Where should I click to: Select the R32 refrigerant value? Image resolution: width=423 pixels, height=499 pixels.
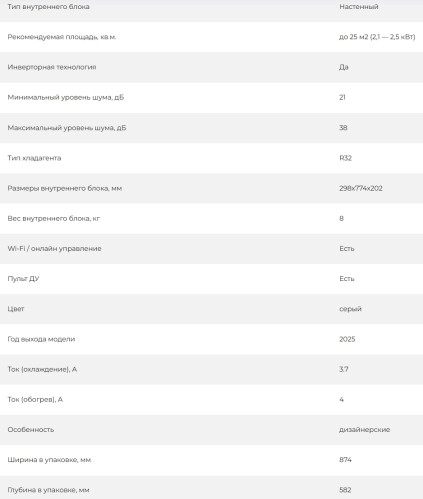345,158
